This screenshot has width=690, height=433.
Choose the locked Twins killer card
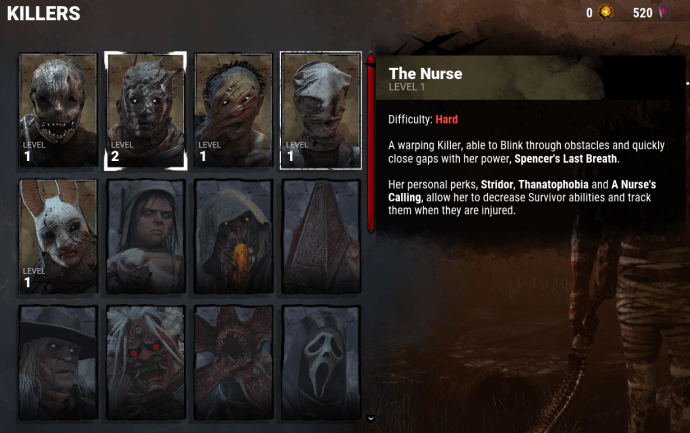click(146, 236)
